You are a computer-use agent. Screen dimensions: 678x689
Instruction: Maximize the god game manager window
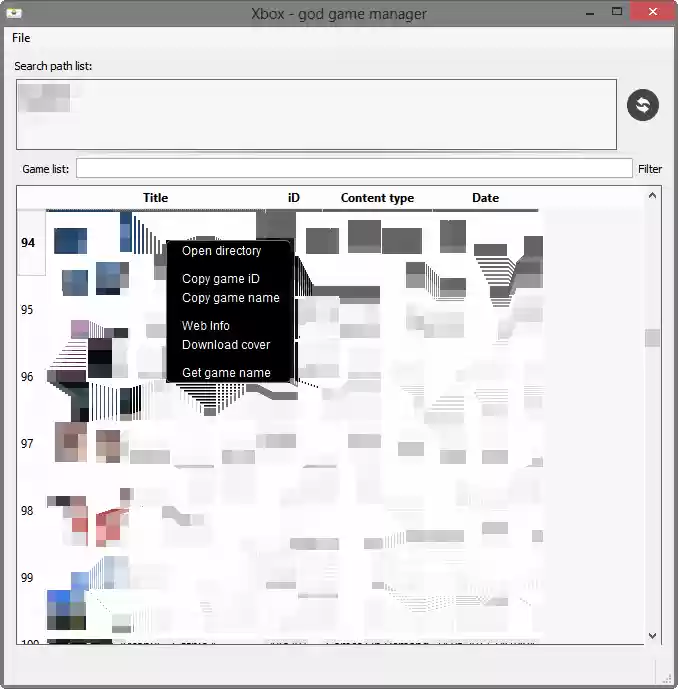coord(617,12)
